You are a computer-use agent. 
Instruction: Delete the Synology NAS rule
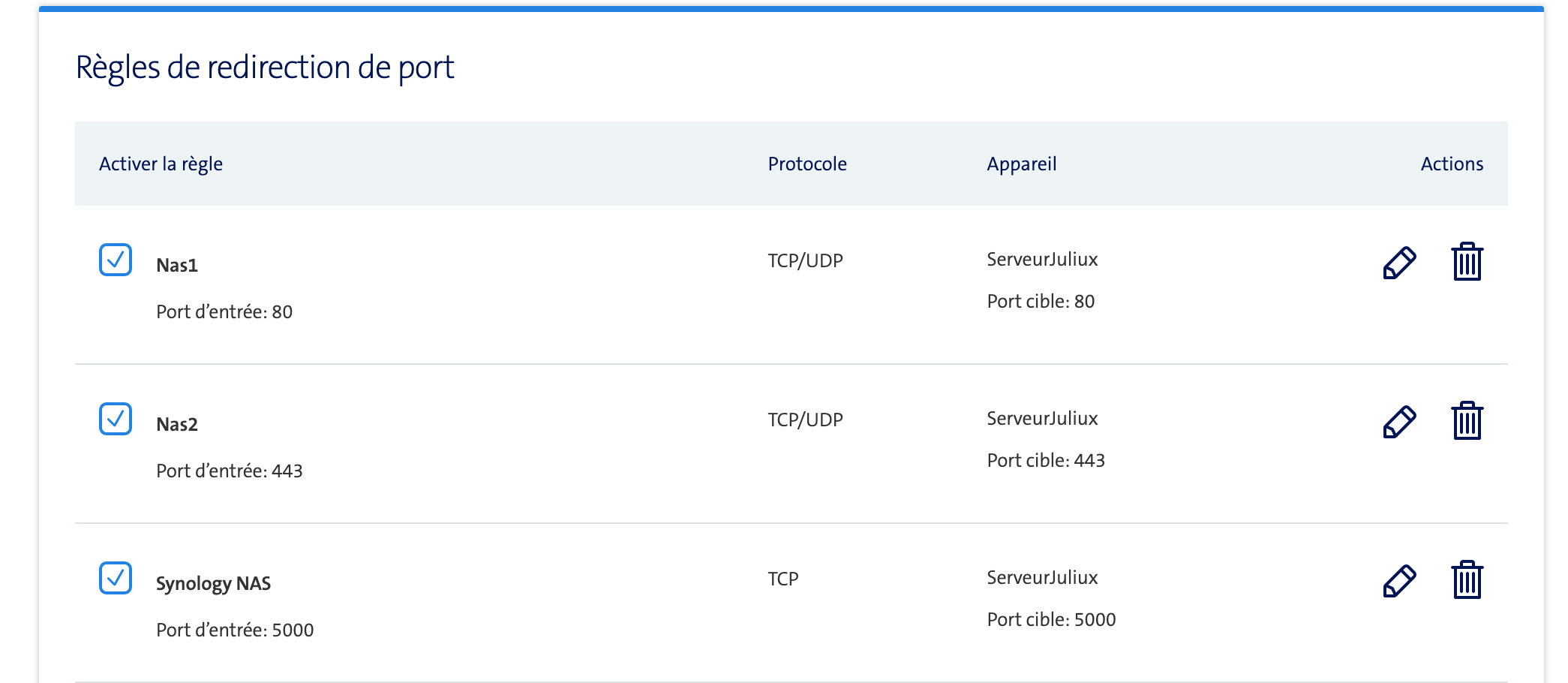1467,580
